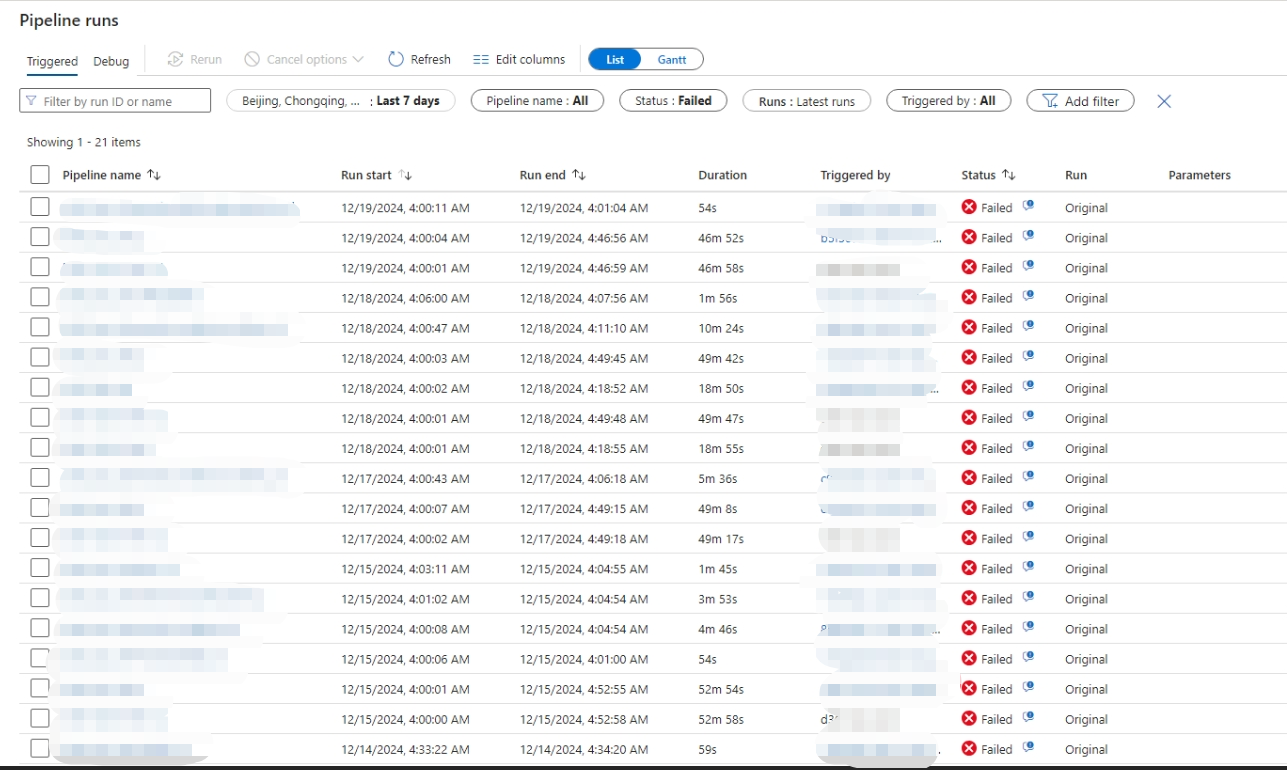Select checkbox for 12/19/2024, 4:00:11 AM run
This screenshot has width=1287, height=770.
pyautogui.click(x=40, y=207)
